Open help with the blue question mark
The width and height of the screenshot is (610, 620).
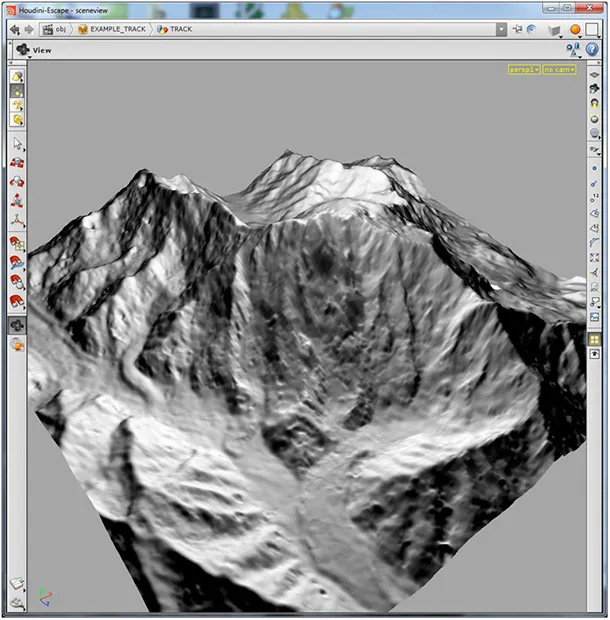pyautogui.click(x=592, y=49)
